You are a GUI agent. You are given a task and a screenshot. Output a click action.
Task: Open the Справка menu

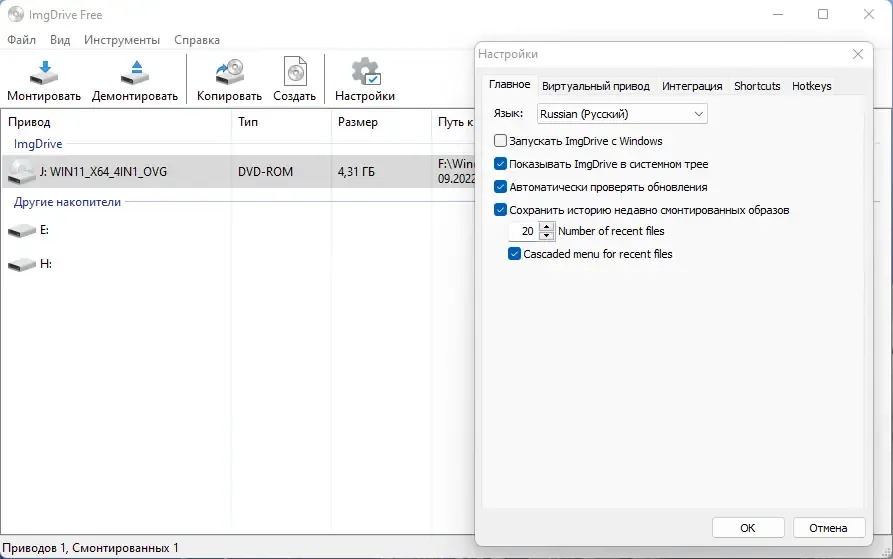197,40
